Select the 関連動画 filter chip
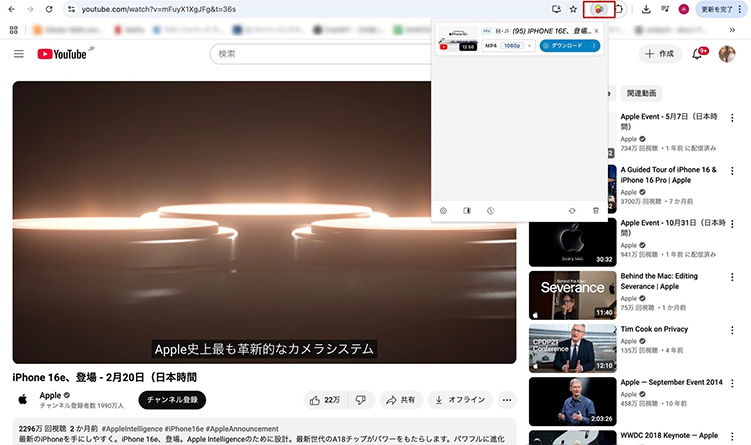751x445 pixels. tap(641, 93)
